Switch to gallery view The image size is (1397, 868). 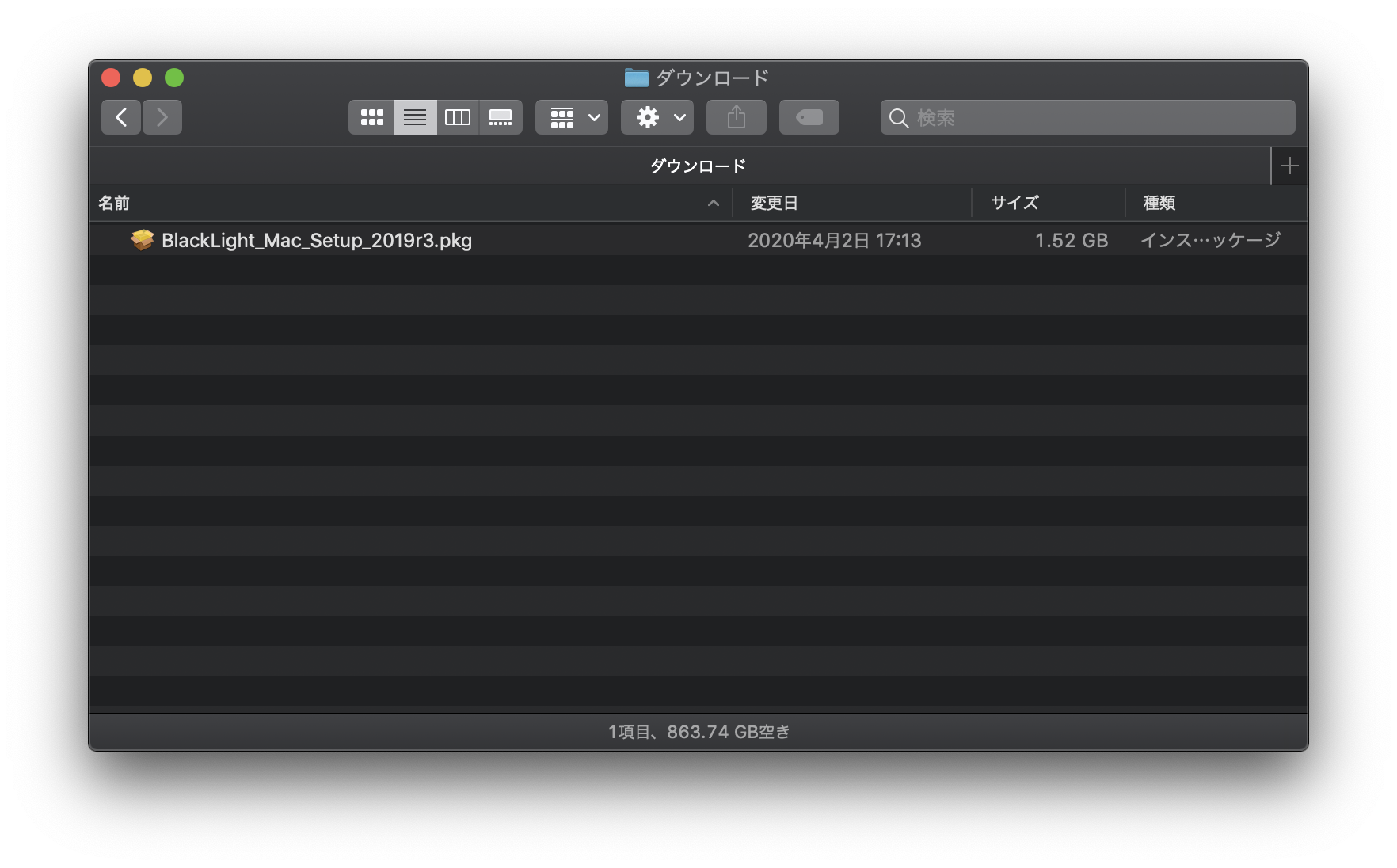point(501,117)
